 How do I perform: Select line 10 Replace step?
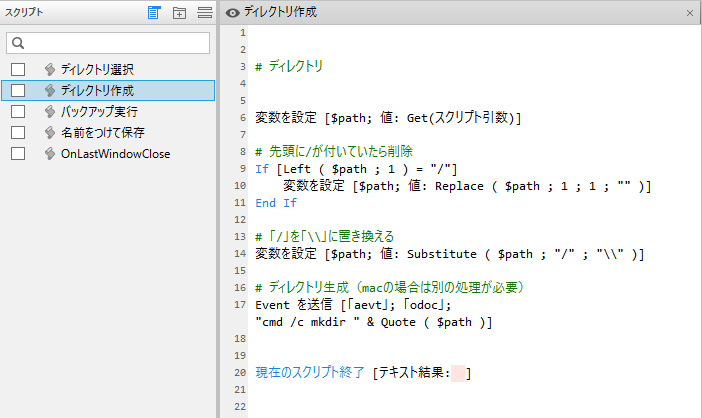[467, 186]
